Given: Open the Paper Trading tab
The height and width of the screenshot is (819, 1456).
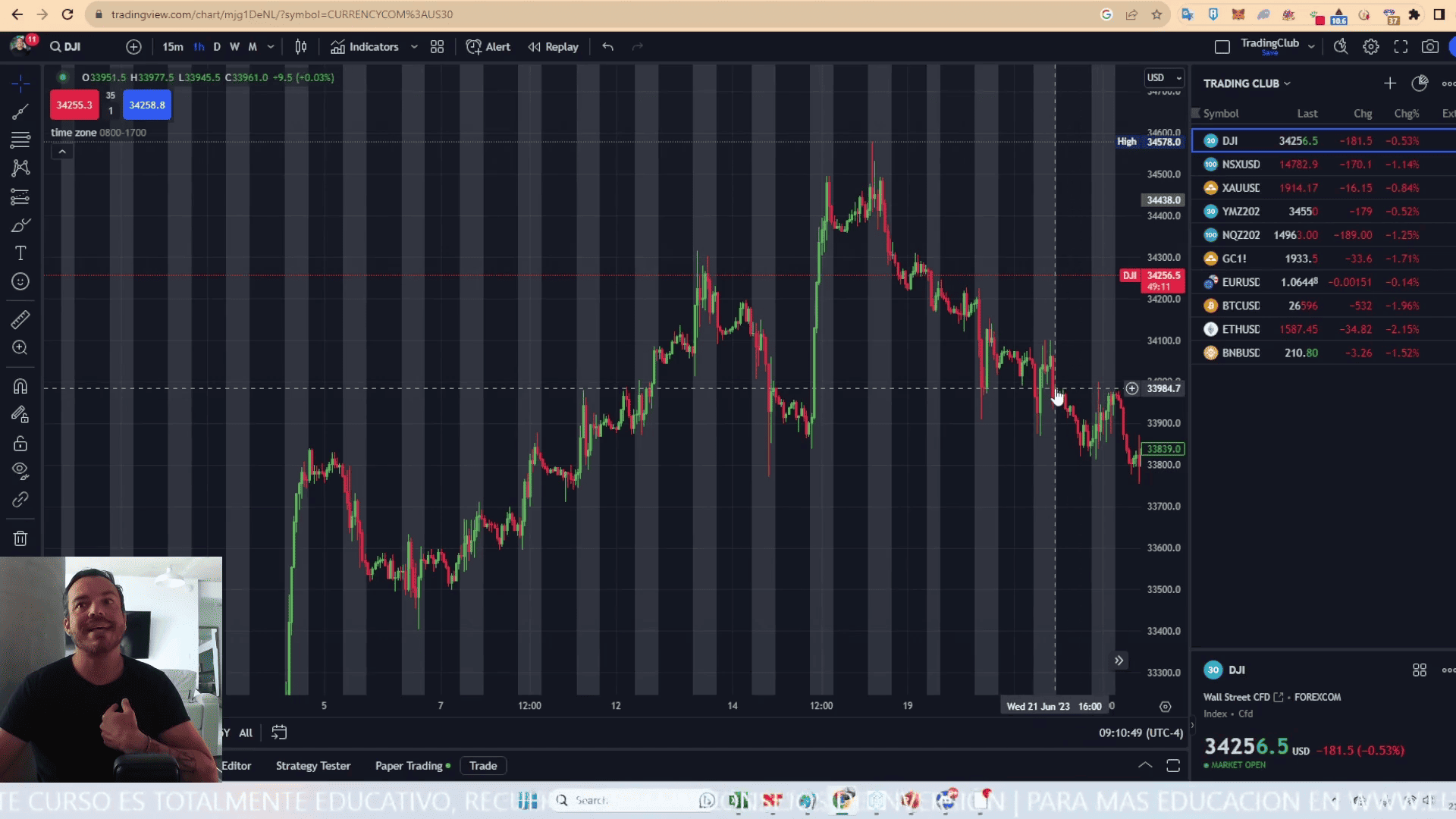Looking at the screenshot, I should 413,766.
